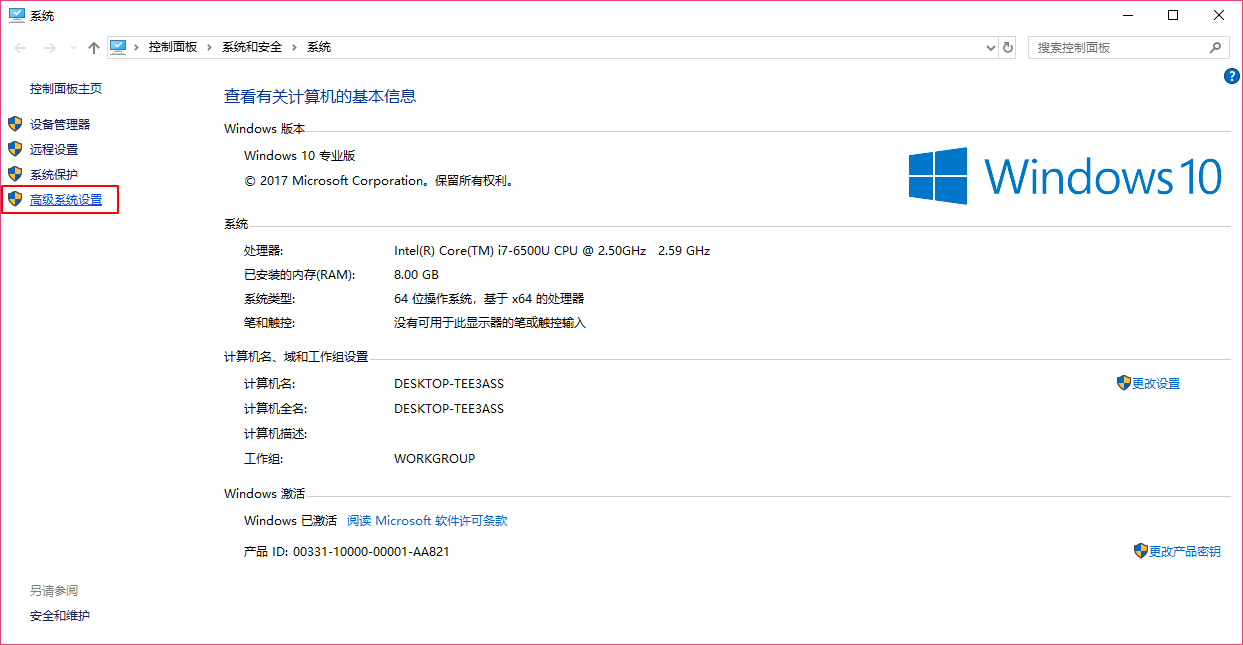
Task: Click DESKTOP-TEE3ASS beside 计算机全名
Action: tap(449, 409)
